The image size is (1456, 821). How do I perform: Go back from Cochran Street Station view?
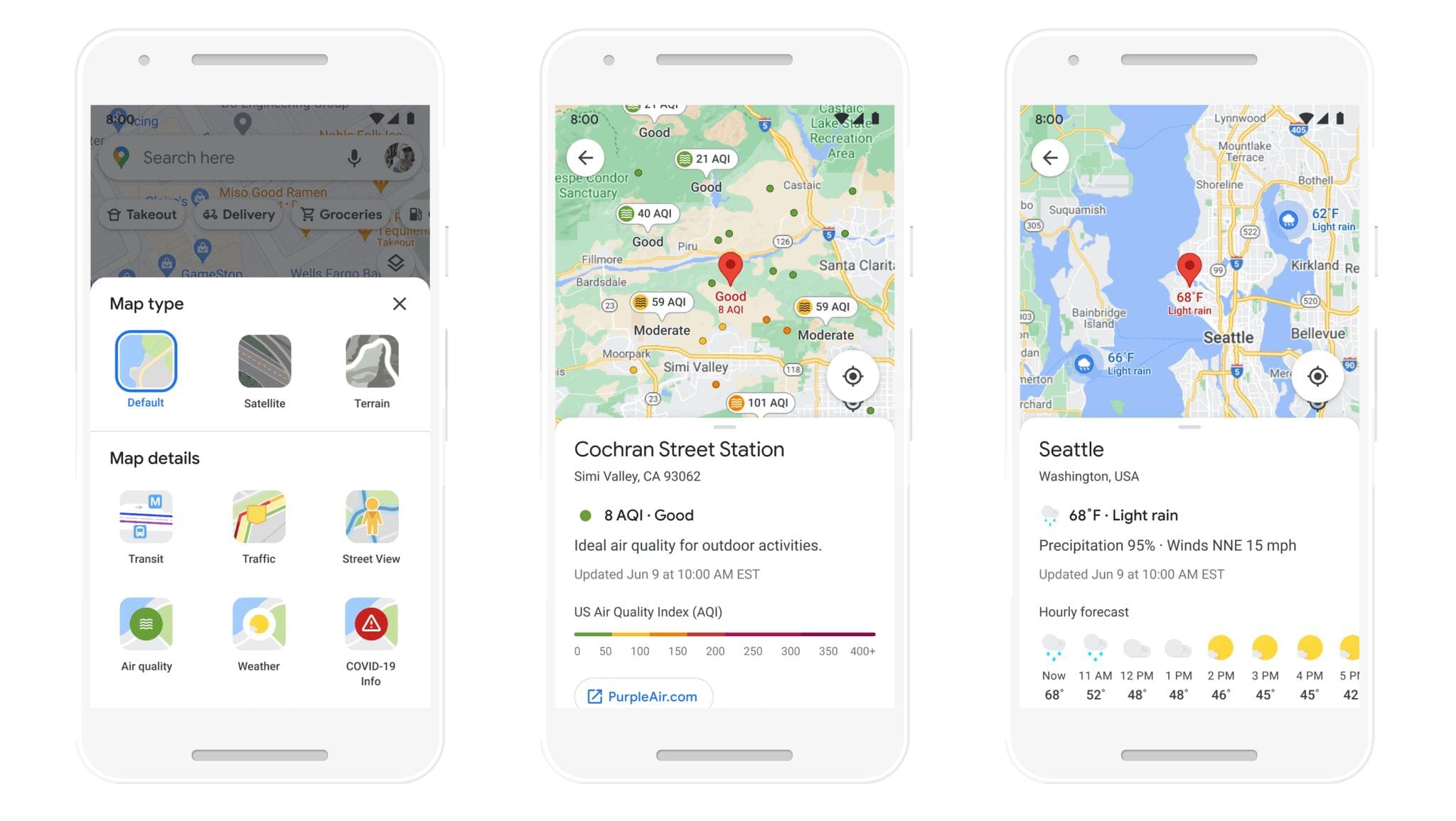coord(585,157)
